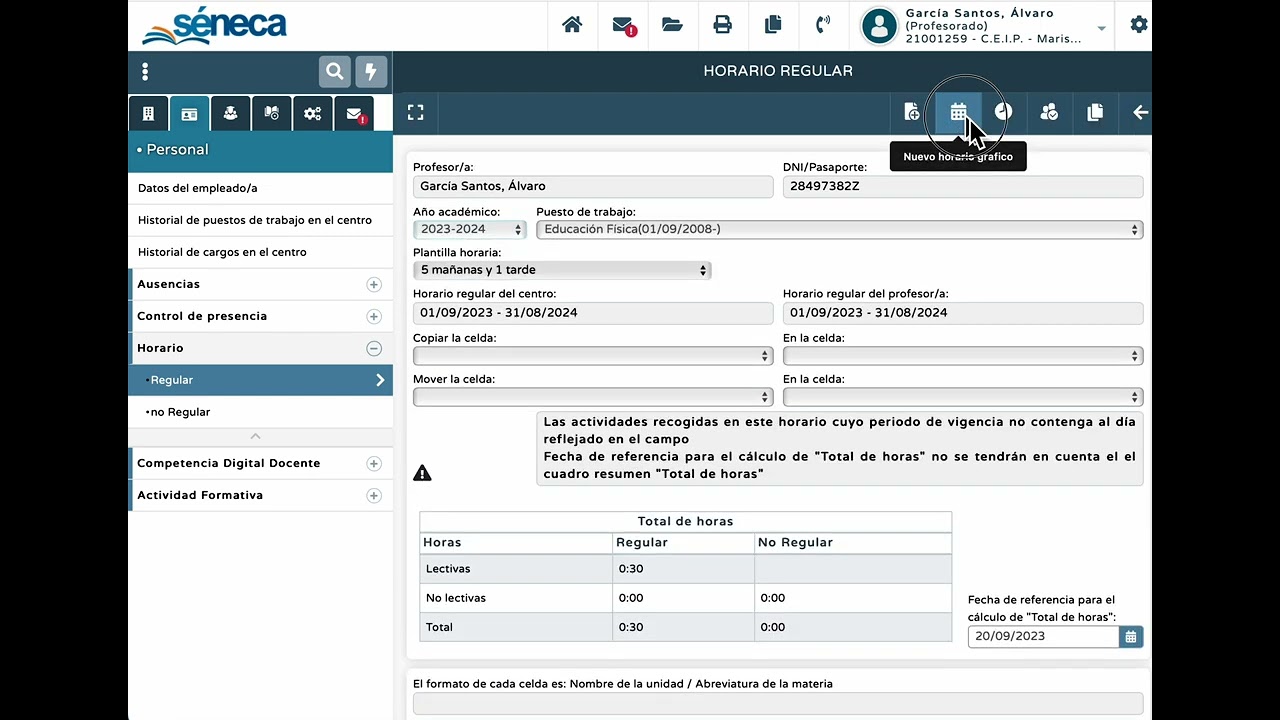
Task: Click the printer icon in header
Action: [722, 25]
